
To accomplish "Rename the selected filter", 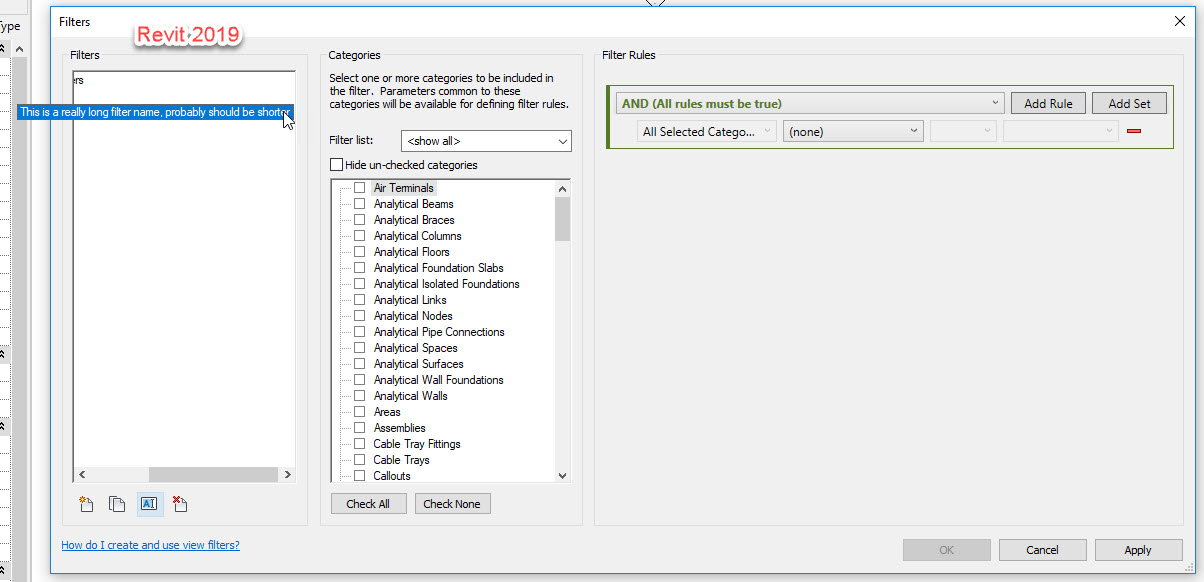I will click(x=150, y=504).
